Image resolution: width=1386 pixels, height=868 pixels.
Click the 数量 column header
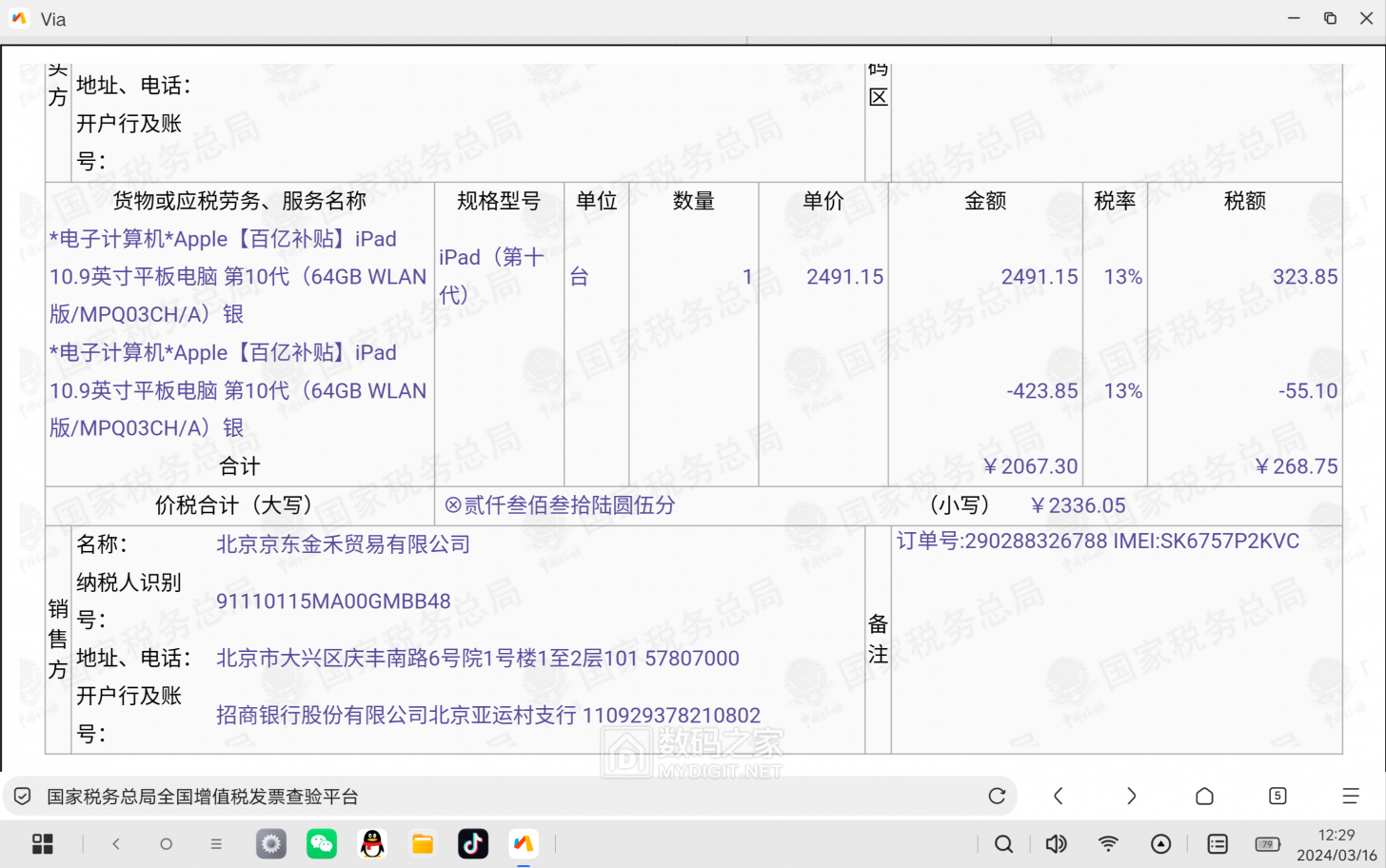[x=694, y=201]
